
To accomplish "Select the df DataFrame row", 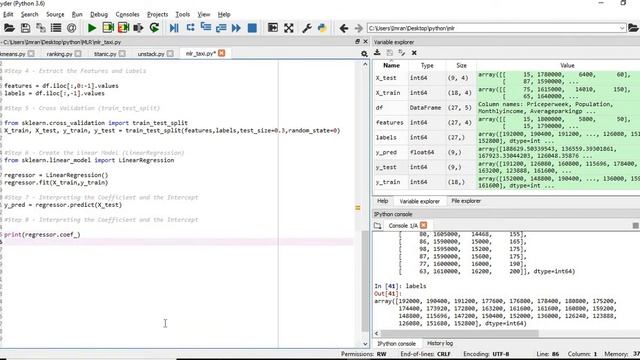I will [x=507, y=108].
